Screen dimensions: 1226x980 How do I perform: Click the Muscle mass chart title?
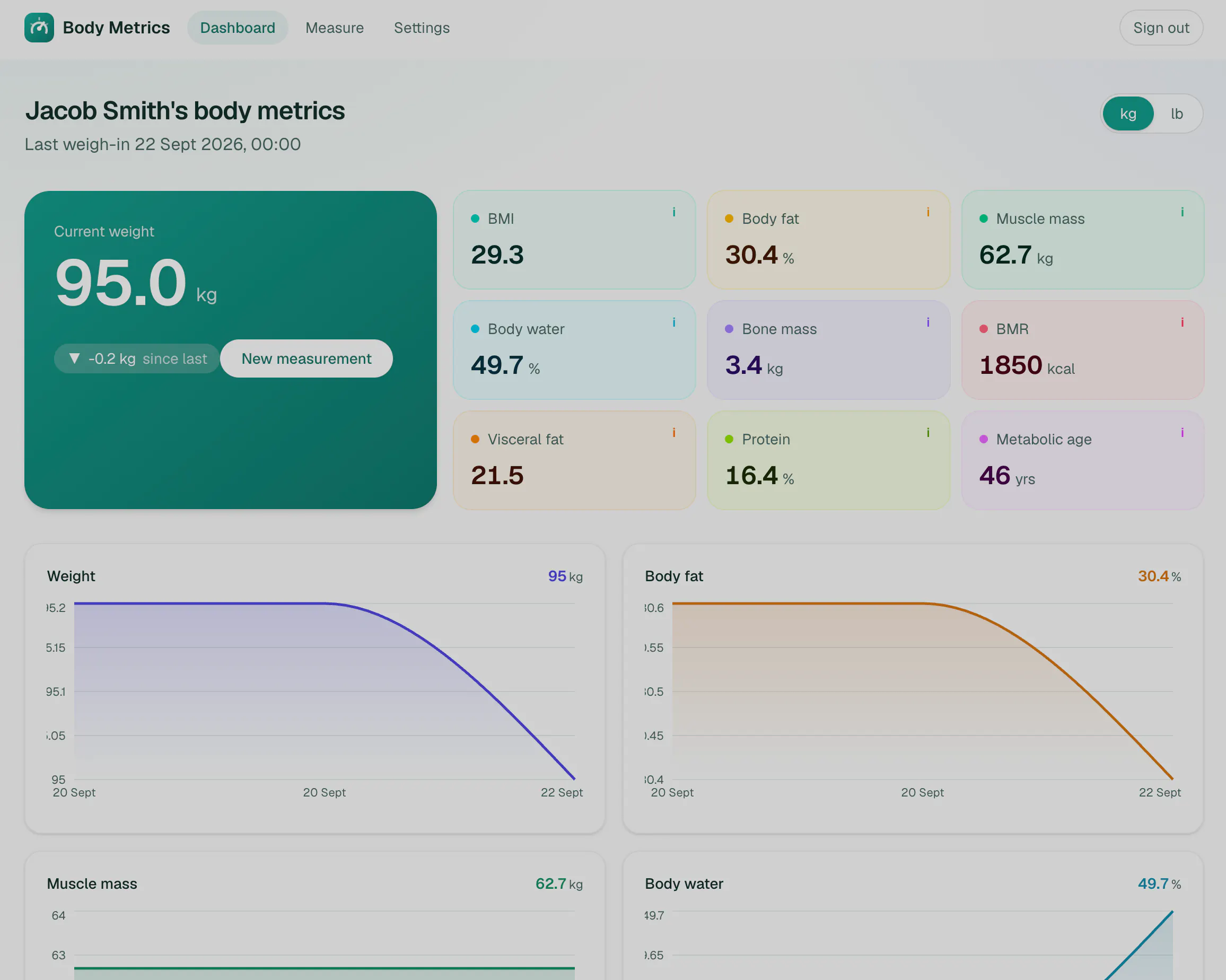[x=92, y=883]
